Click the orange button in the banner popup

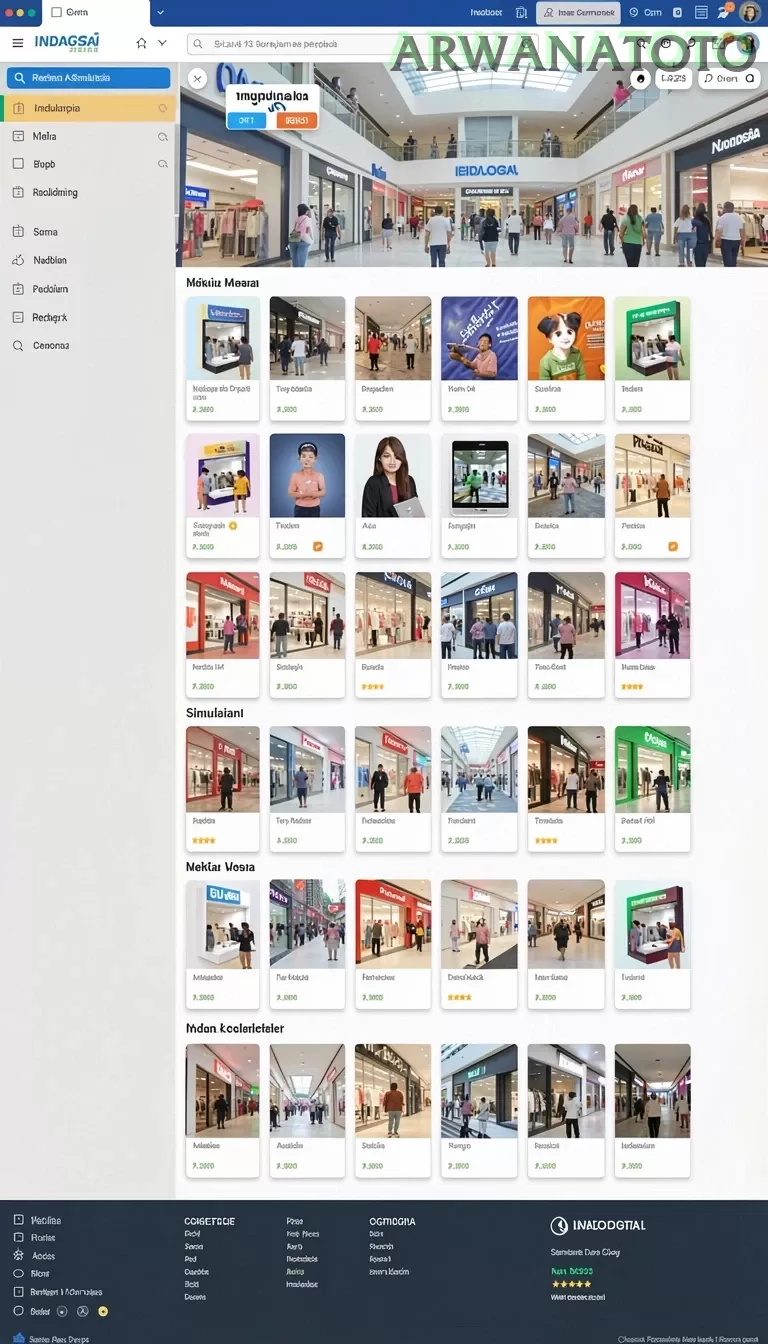pos(296,120)
